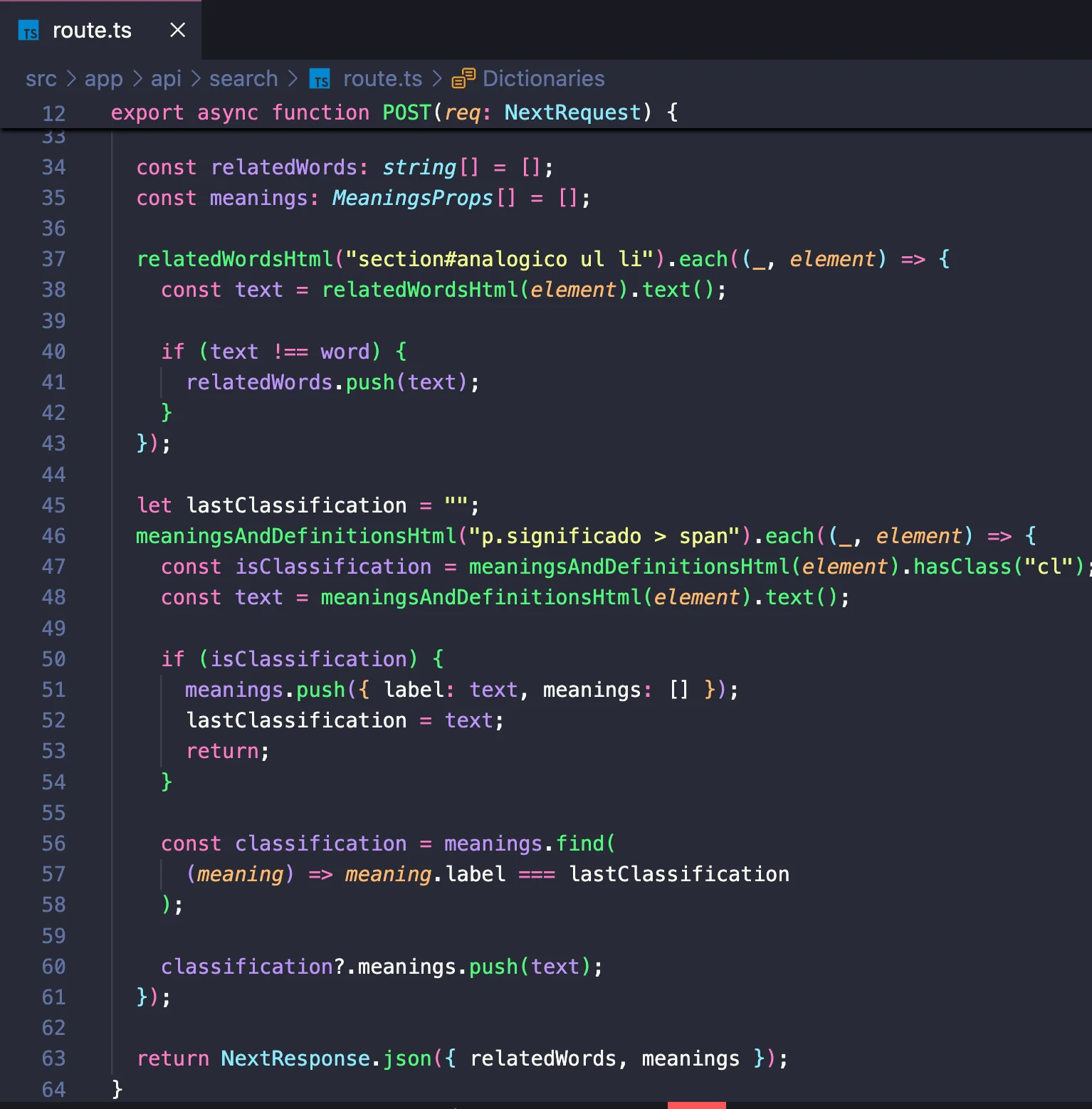
Task: Open the search folder breadcrumb
Action: click(243, 79)
